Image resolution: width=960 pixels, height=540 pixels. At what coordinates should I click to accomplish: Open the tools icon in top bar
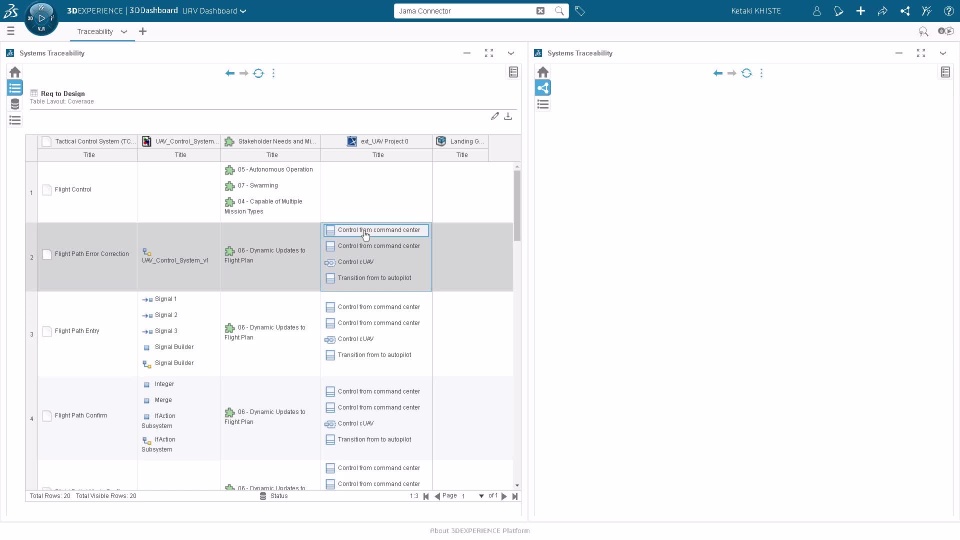click(x=926, y=11)
